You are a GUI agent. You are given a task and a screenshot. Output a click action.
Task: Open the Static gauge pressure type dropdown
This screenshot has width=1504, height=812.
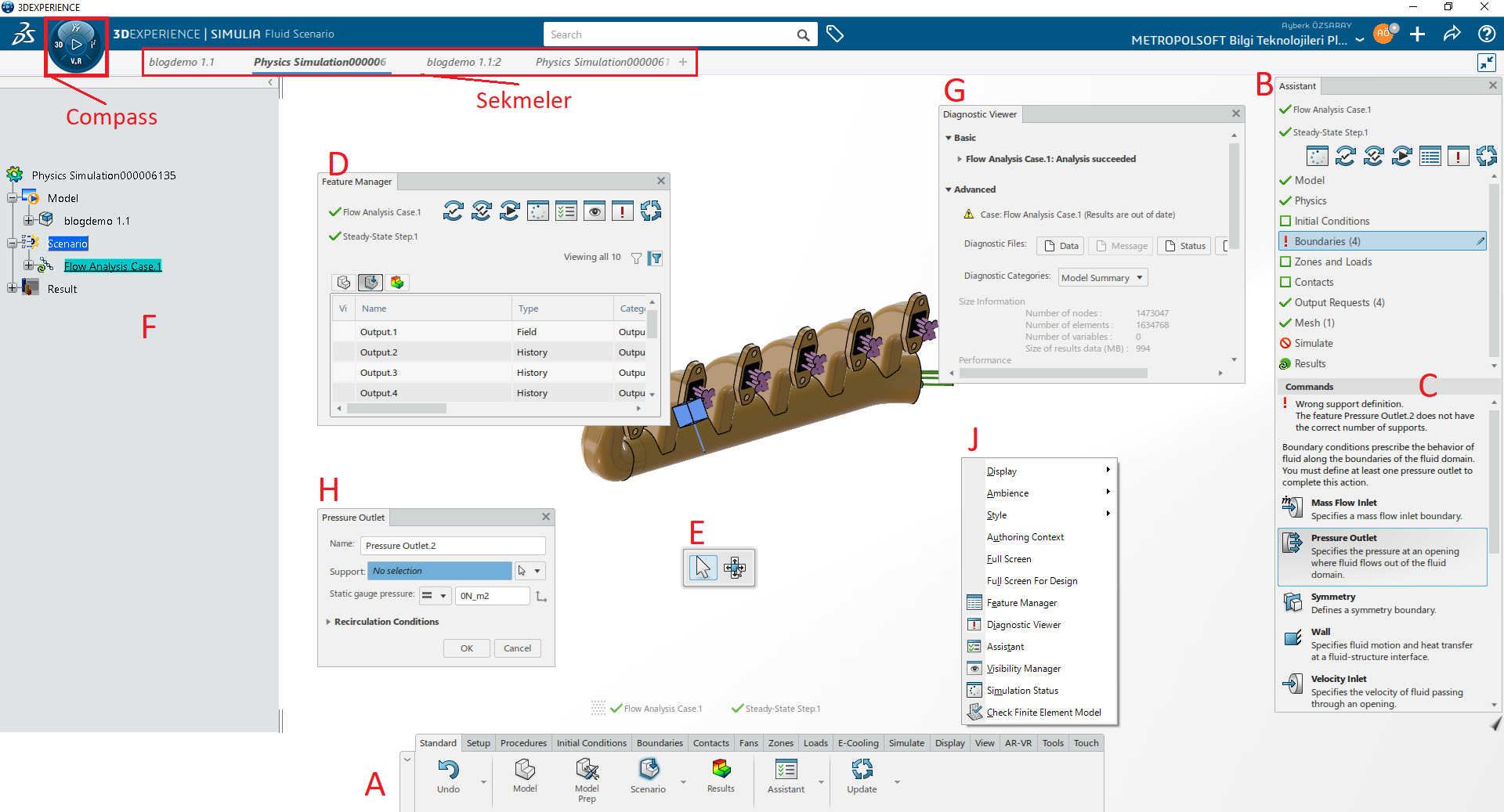click(436, 596)
